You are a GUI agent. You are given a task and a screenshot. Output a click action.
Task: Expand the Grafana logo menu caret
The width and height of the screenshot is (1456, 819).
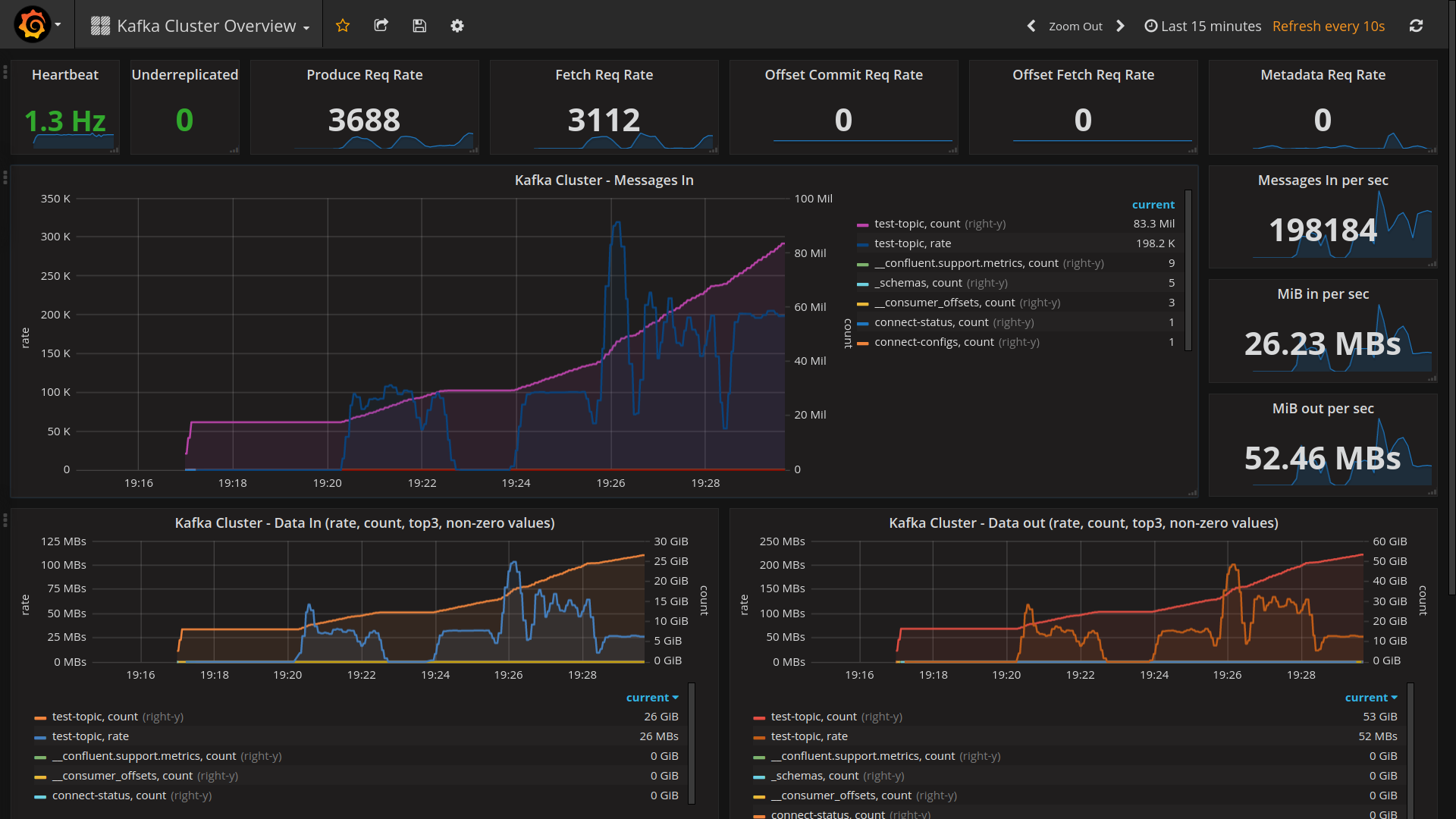pyautogui.click(x=58, y=25)
